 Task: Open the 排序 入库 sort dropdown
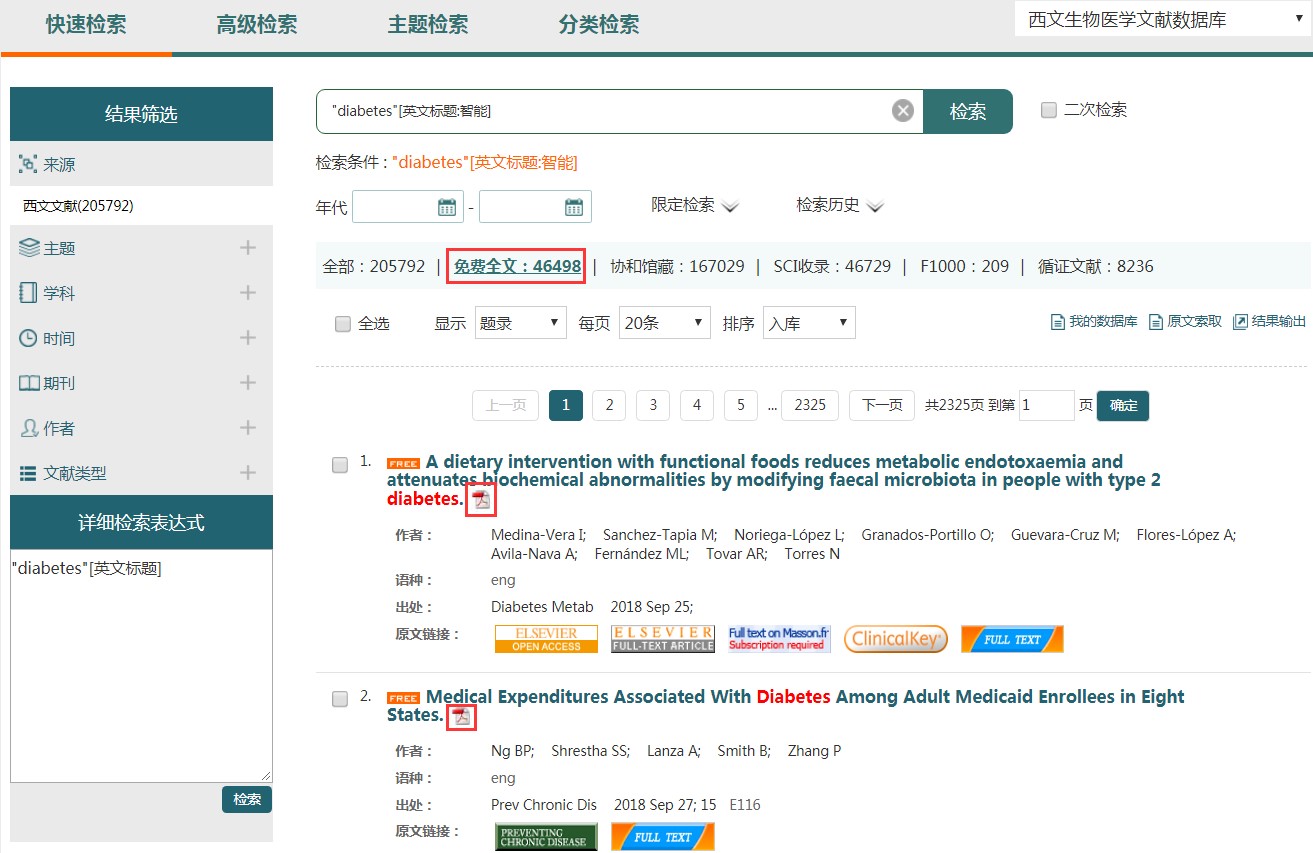[x=808, y=323]
